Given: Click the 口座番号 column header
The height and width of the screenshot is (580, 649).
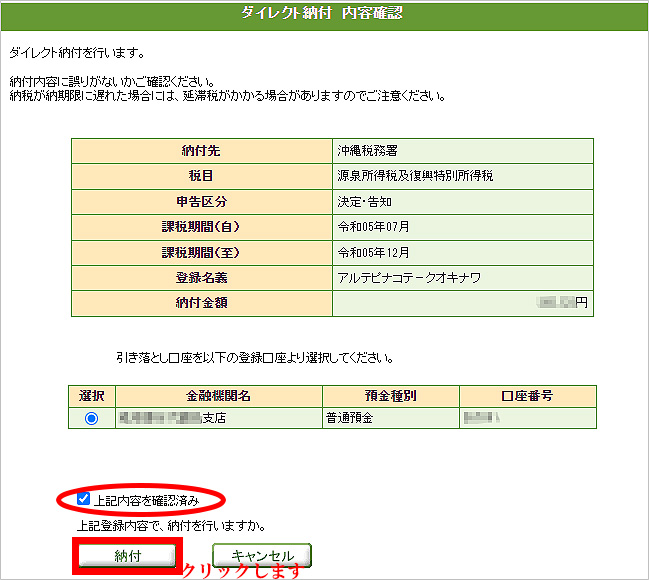Looking at the screenshot, I should point(528,396).
